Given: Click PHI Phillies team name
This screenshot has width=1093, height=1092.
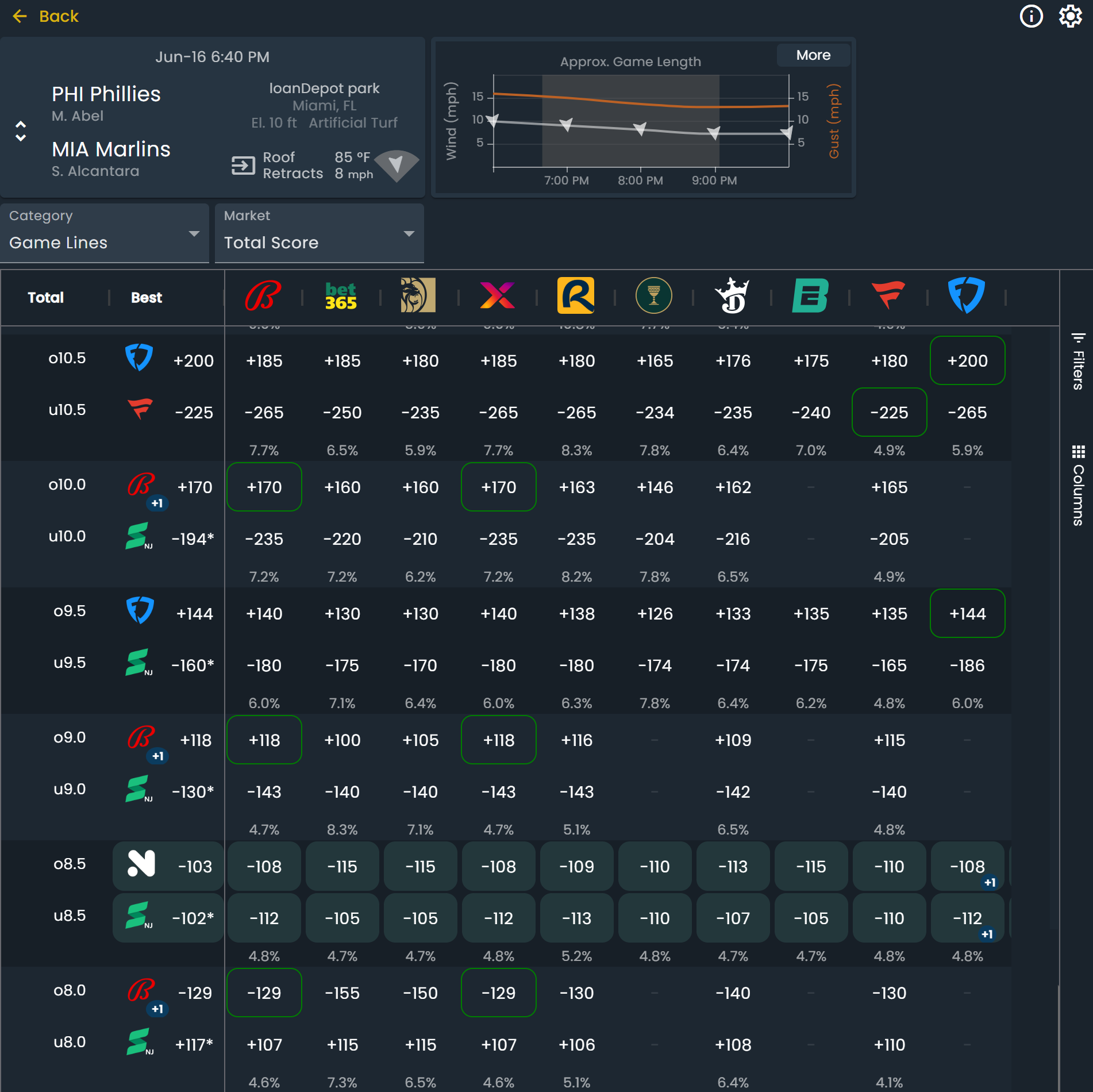Looking at the screenshot, I should (106, 94).
